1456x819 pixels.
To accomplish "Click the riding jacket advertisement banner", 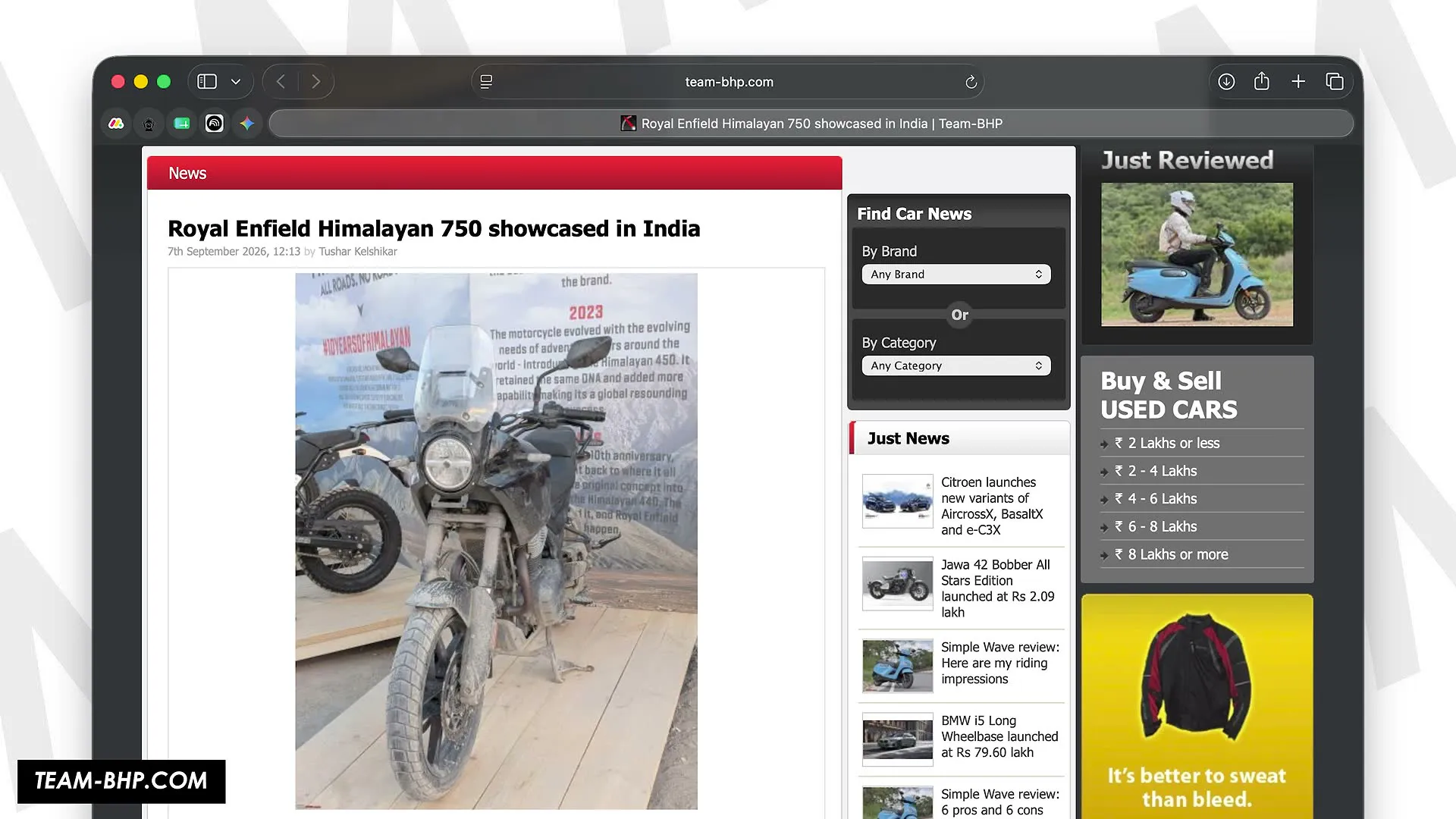I will click(x=1197, y=707).
